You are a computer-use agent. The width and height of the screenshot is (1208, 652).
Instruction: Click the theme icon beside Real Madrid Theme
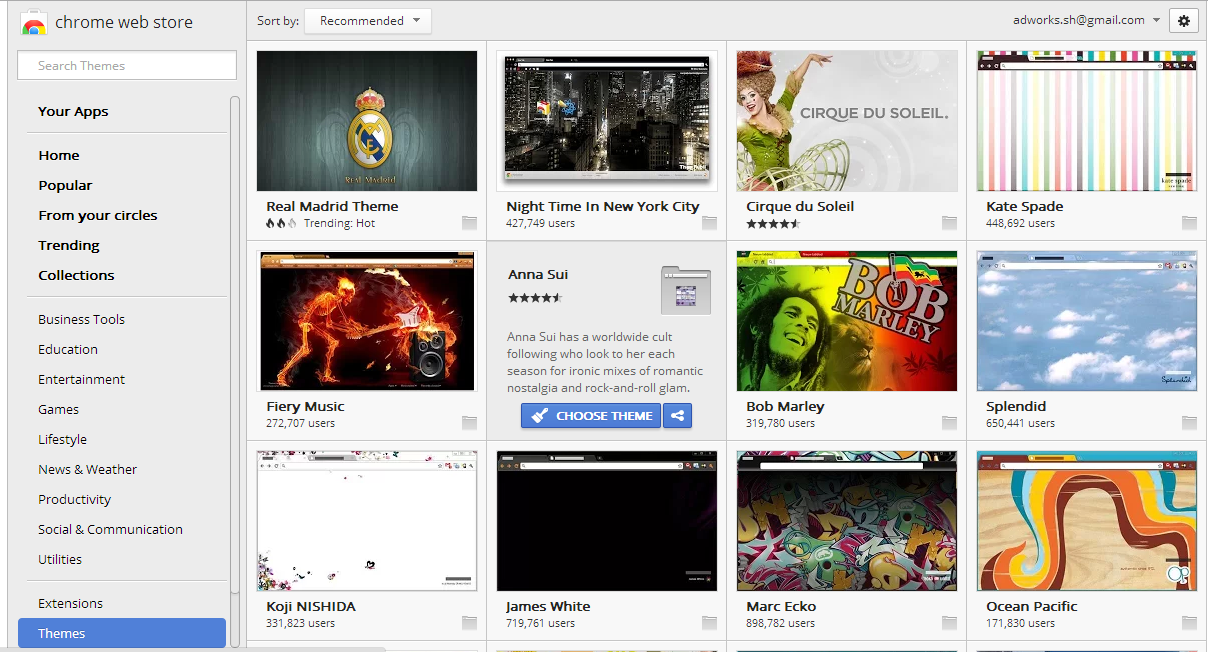(x=470, y=223)
